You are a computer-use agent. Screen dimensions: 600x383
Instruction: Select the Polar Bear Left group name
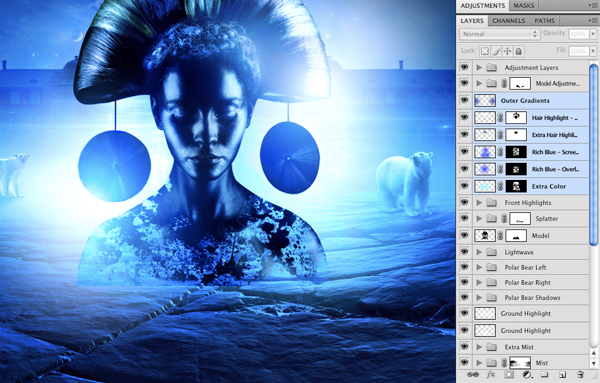[x=525, y=267]
